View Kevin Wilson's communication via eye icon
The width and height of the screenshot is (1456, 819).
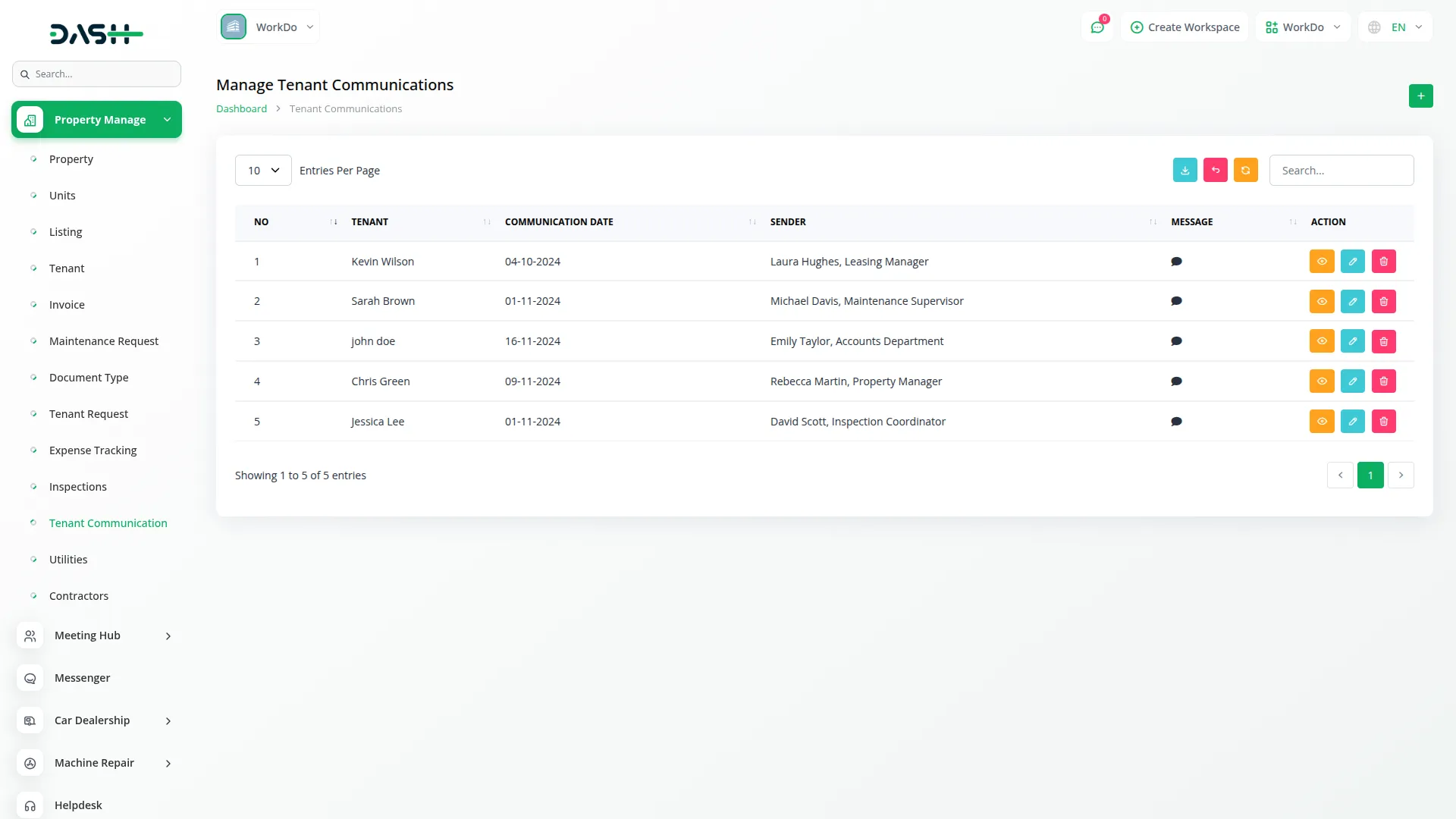pyautogui.click(x=1321, y=262)
